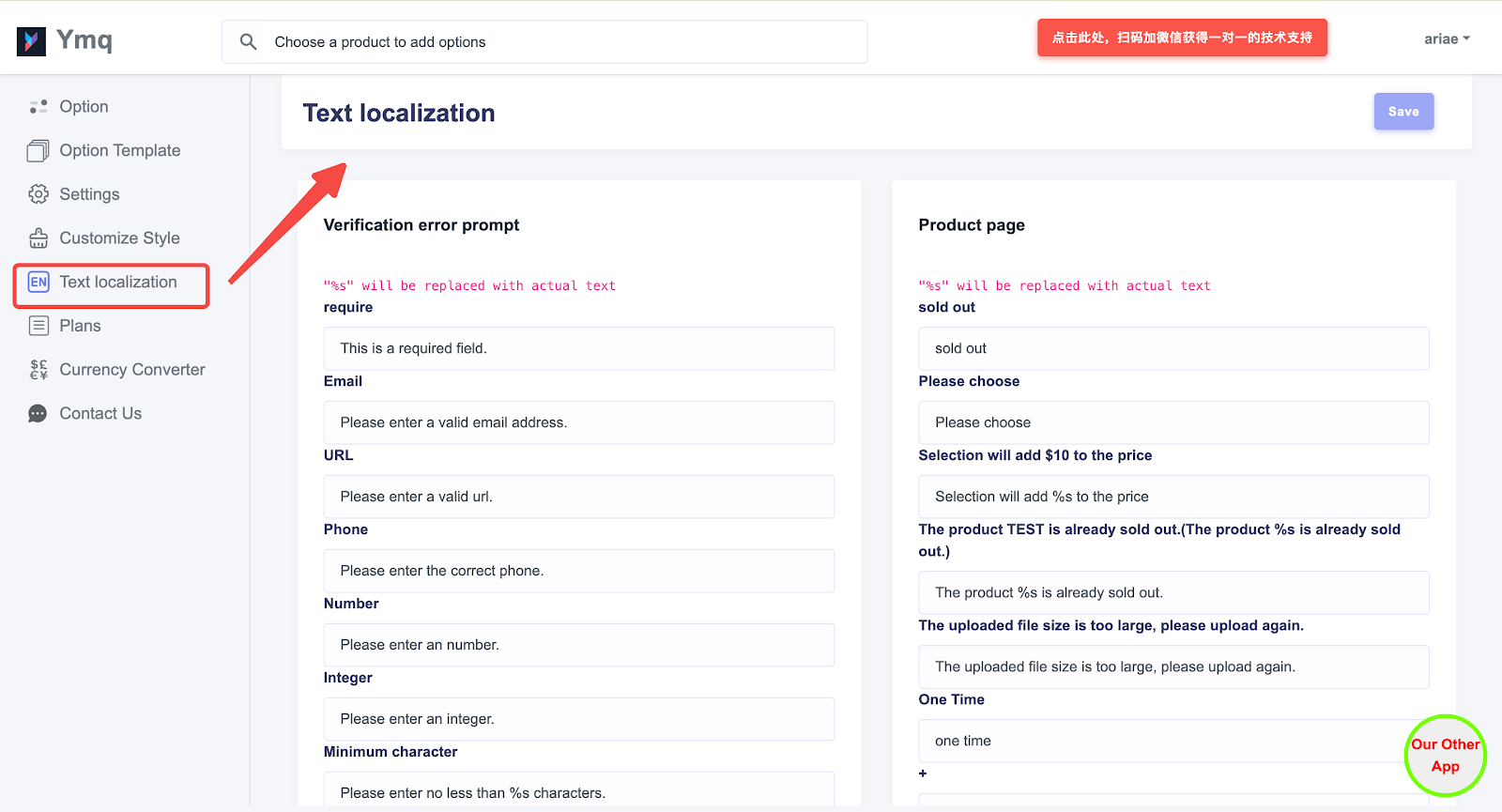The image size is (1502, 812).
Task: Click the require error text field
Action: tap(578, 348)
